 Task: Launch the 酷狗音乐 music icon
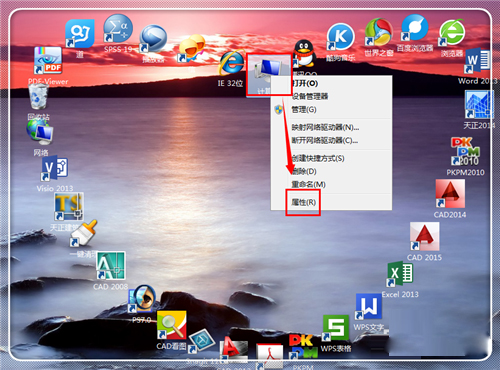(x=340, y=37)
